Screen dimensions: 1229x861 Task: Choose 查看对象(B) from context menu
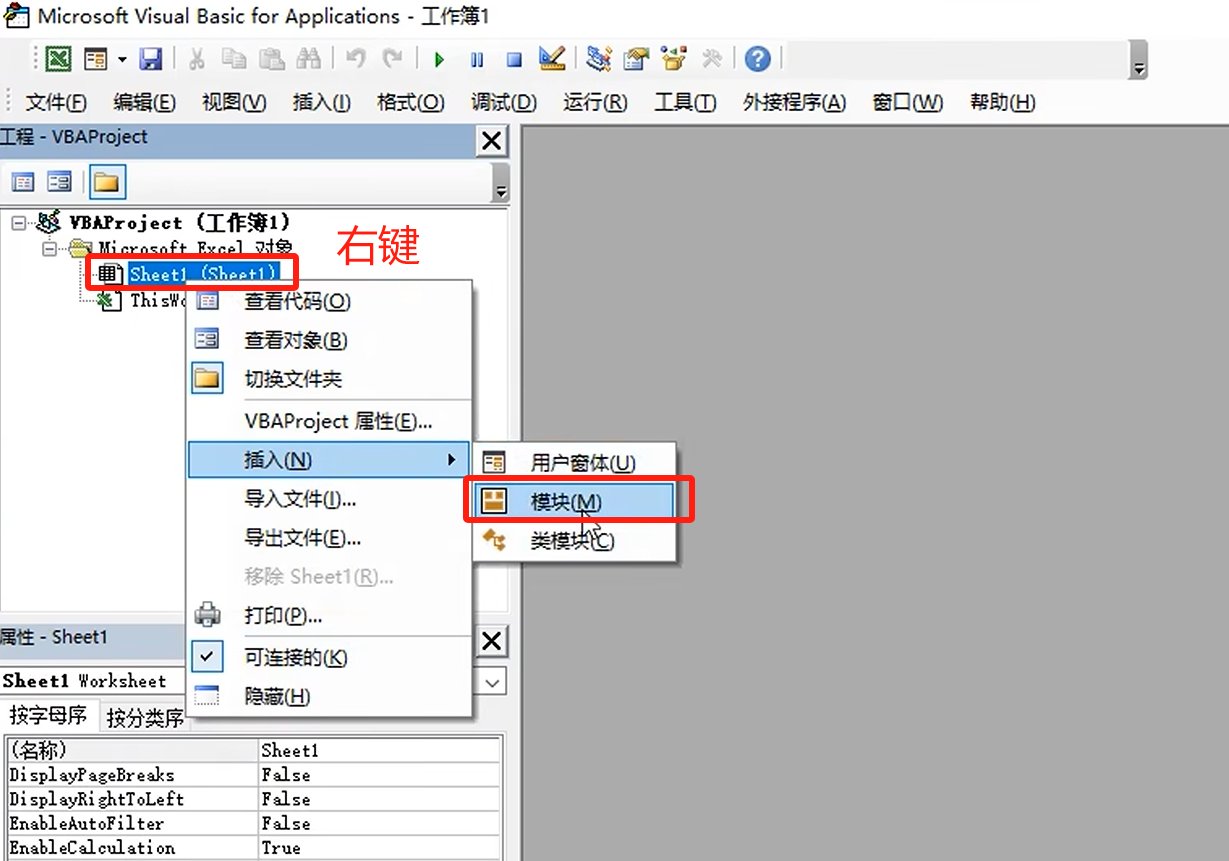coord(329,340)
